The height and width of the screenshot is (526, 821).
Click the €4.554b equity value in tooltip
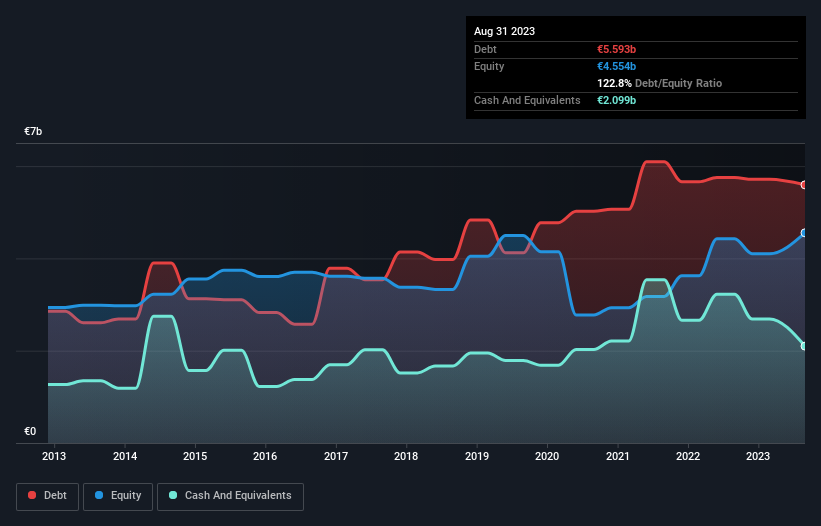tap(617, 66)
